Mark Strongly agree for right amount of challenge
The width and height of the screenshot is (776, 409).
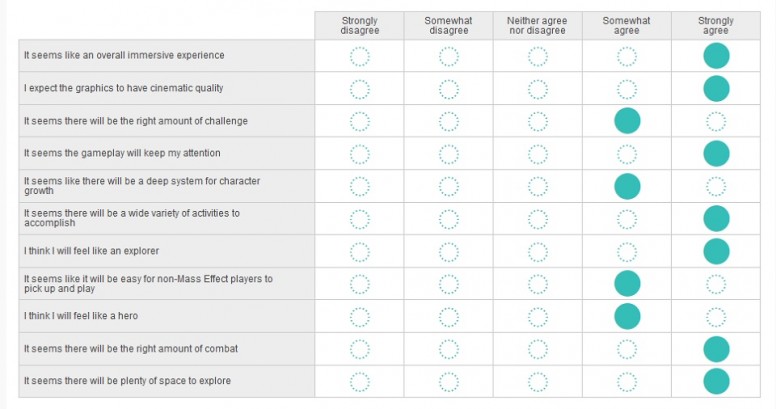click(716, 121)
